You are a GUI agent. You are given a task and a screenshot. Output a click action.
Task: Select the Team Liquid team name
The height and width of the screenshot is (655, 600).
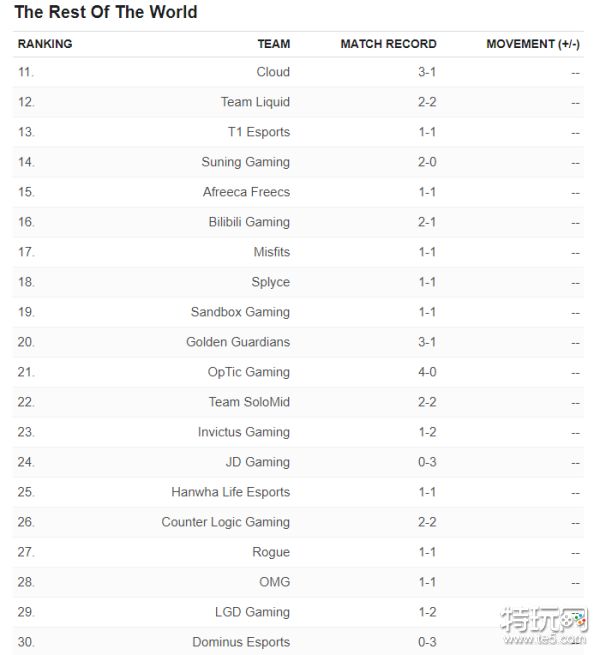[x=255, y=102]
